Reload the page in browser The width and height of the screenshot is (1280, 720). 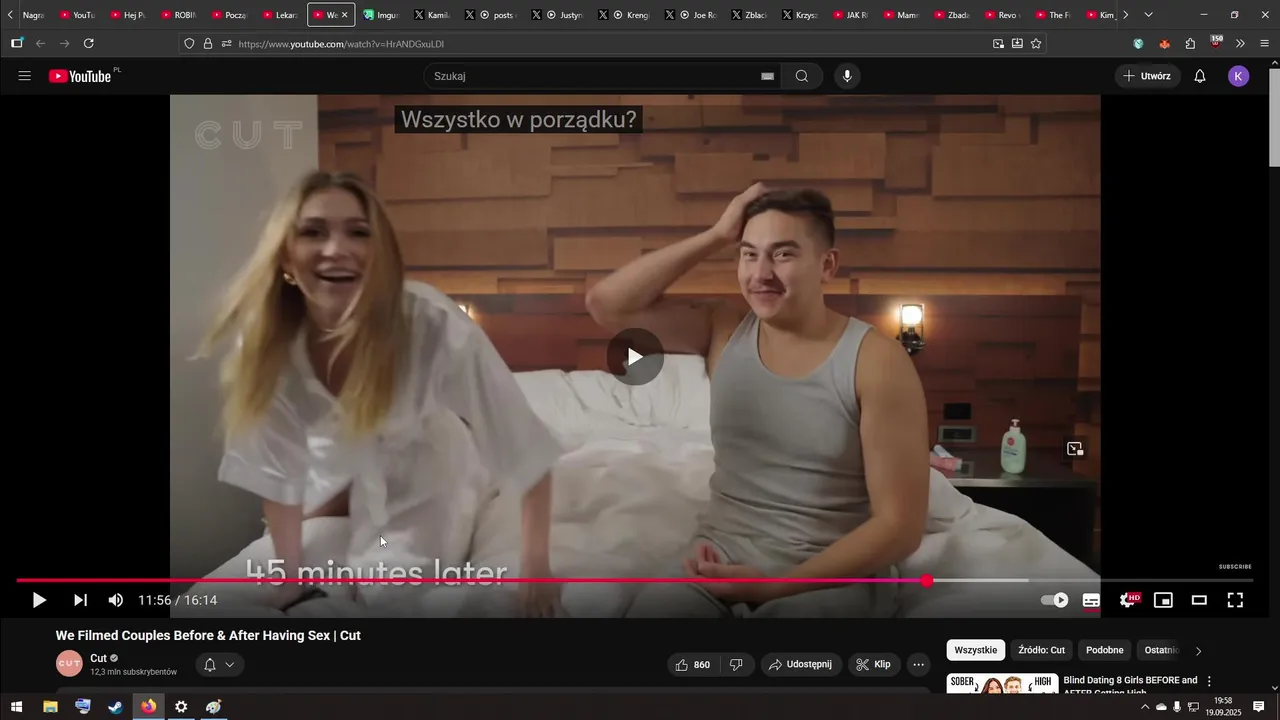[89, 44]
